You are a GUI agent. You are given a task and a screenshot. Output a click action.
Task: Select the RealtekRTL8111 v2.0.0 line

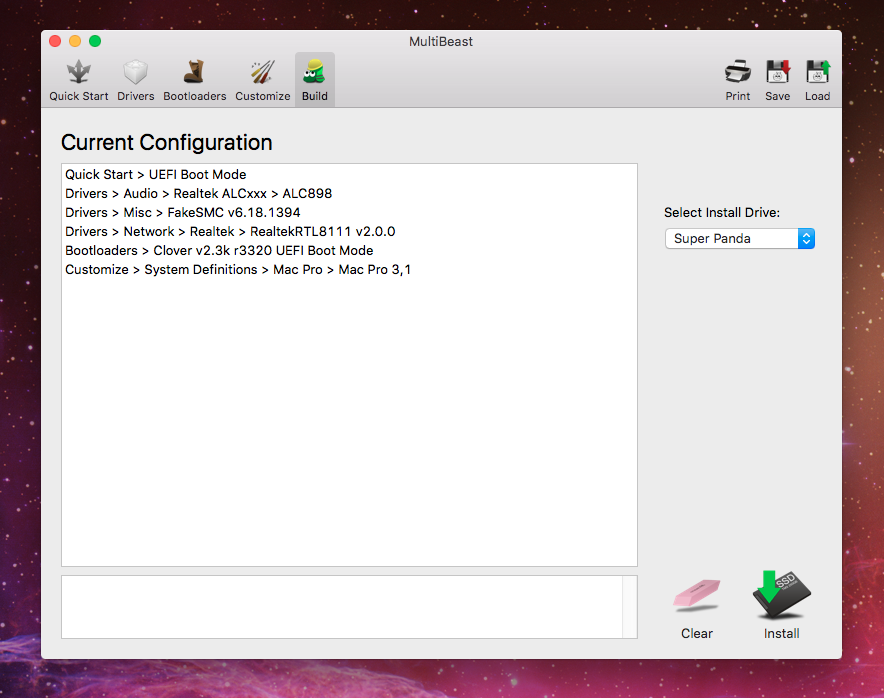click(x=349, y=232)
